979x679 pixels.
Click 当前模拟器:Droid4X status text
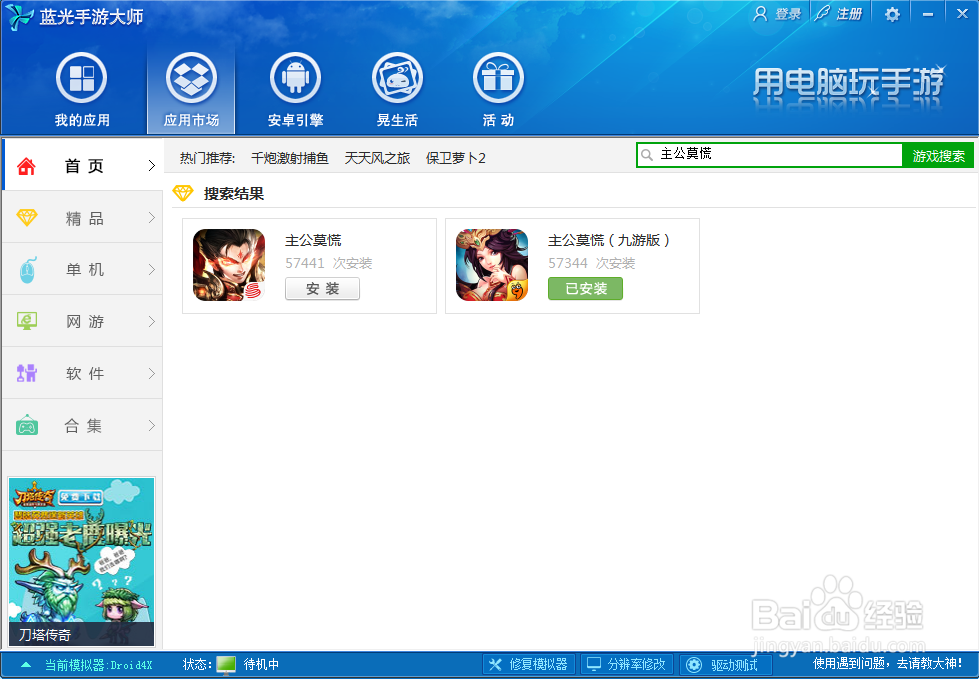click(99, 665)
